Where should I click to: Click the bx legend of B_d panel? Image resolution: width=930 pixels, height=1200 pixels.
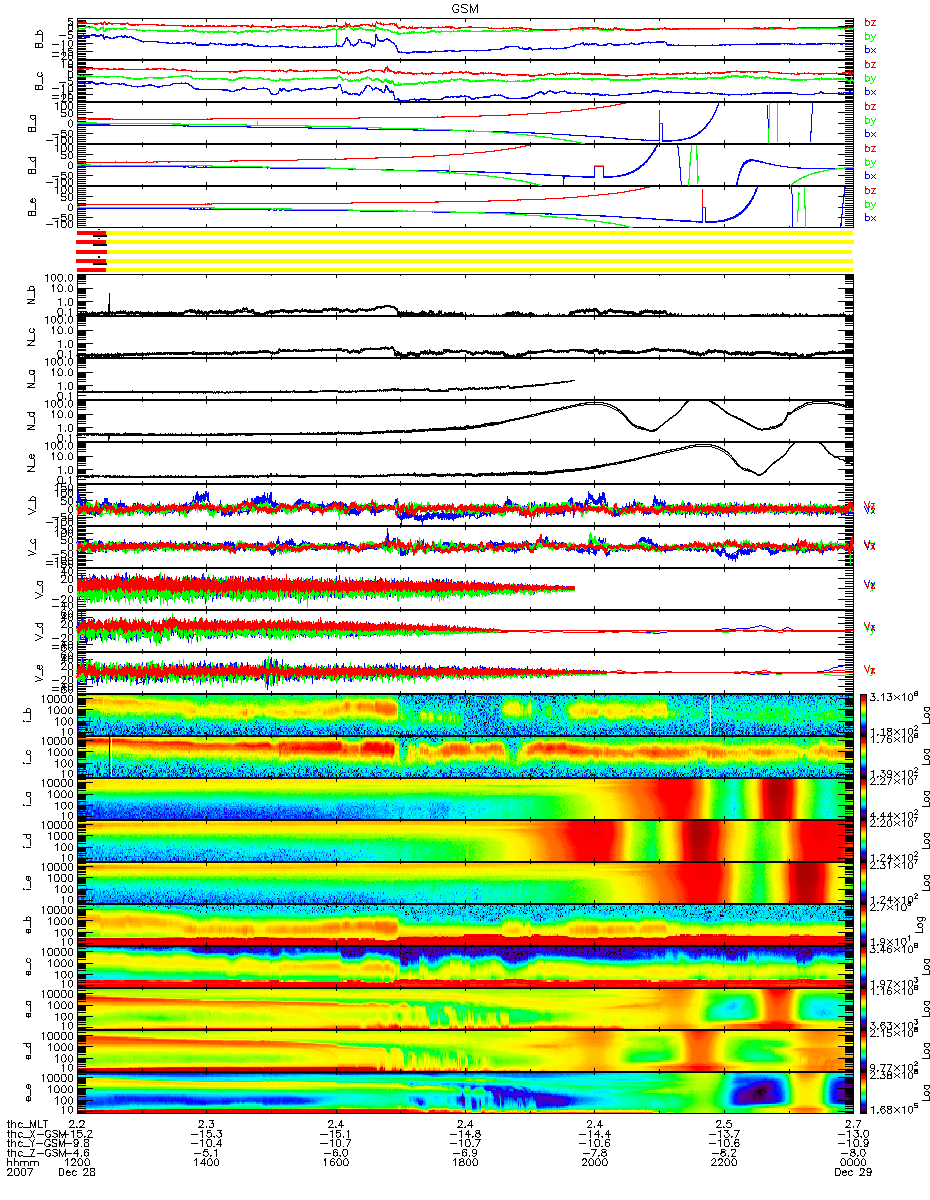(x=870, y=175)
